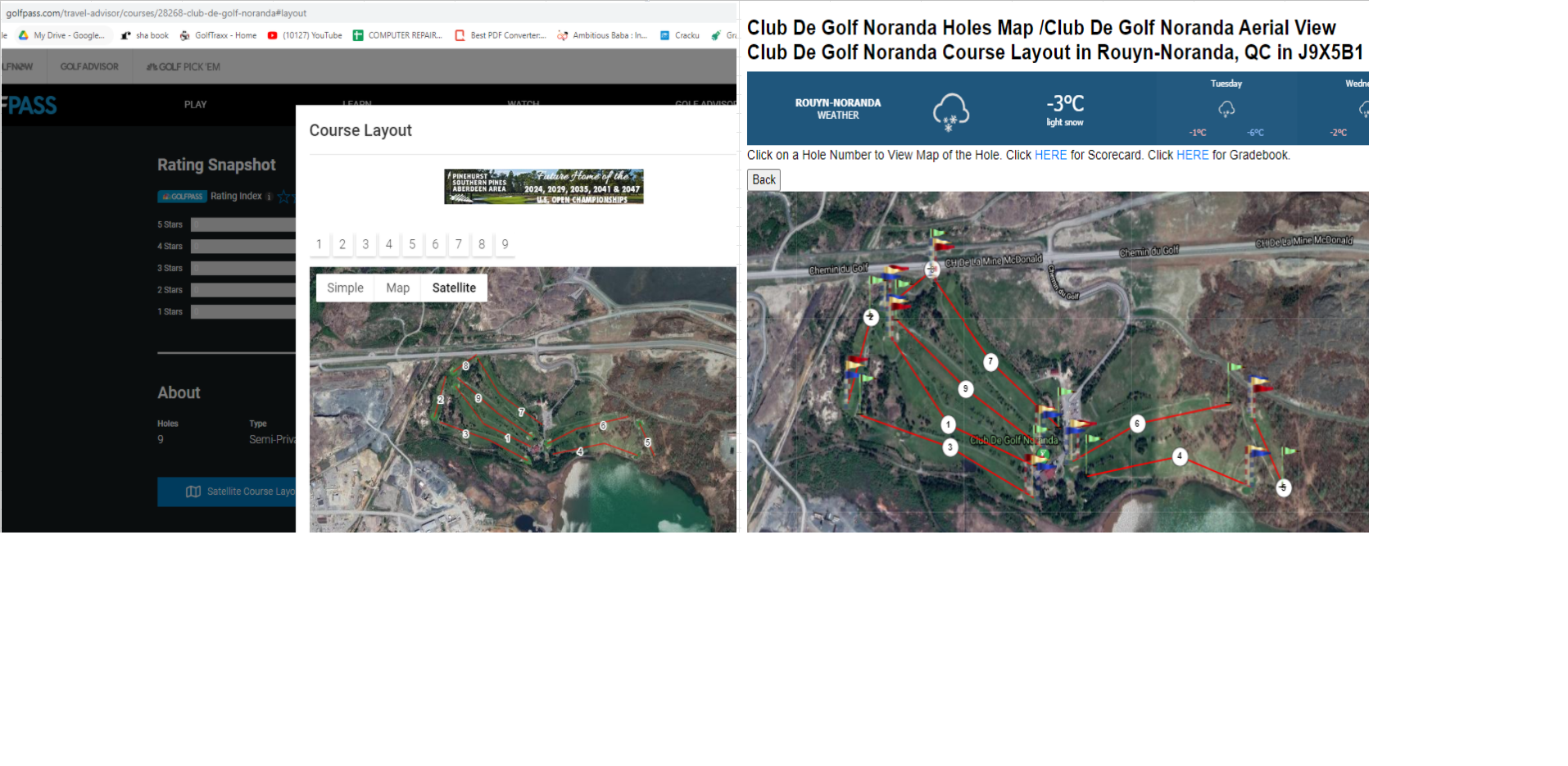Screen dimensions: 1568x766
Task: Click Tuesday's forecast cloud icon
Action: 1226,108
